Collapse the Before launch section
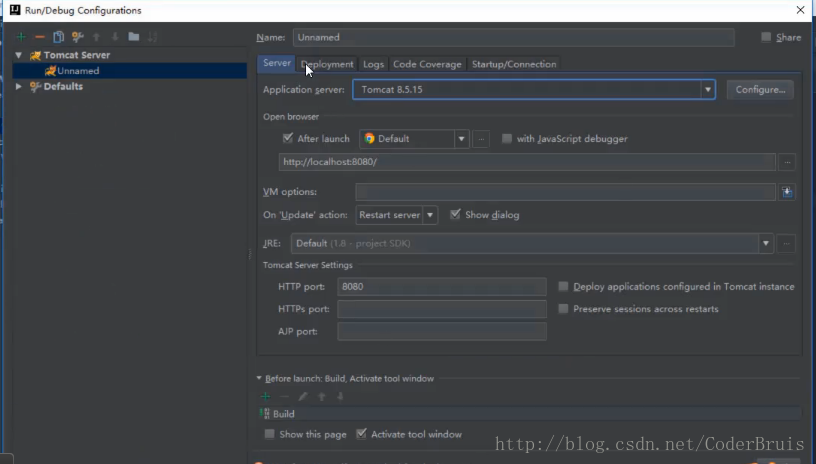816x464 pixels. coord(259,378)
